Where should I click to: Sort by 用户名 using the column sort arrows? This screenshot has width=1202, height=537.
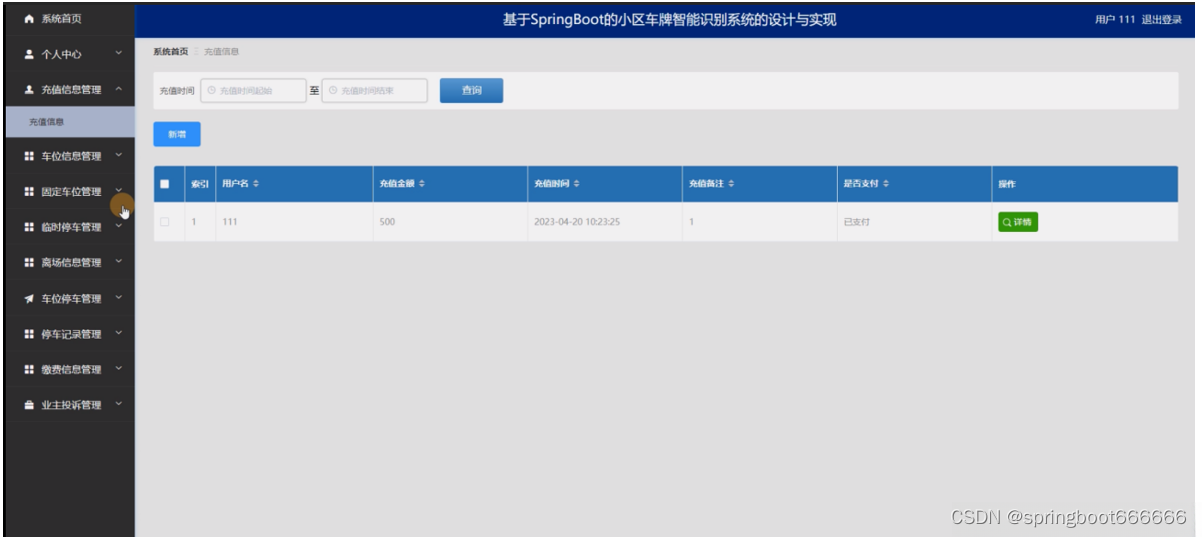click(x=255, y=184)
